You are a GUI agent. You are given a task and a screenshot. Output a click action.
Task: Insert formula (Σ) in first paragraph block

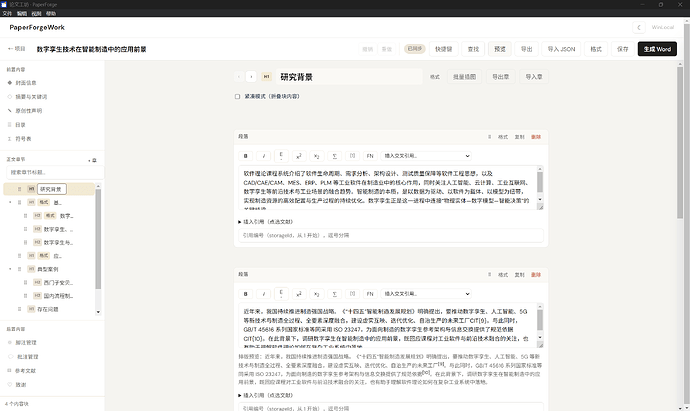pyautogui.click(x=334, y=156)
